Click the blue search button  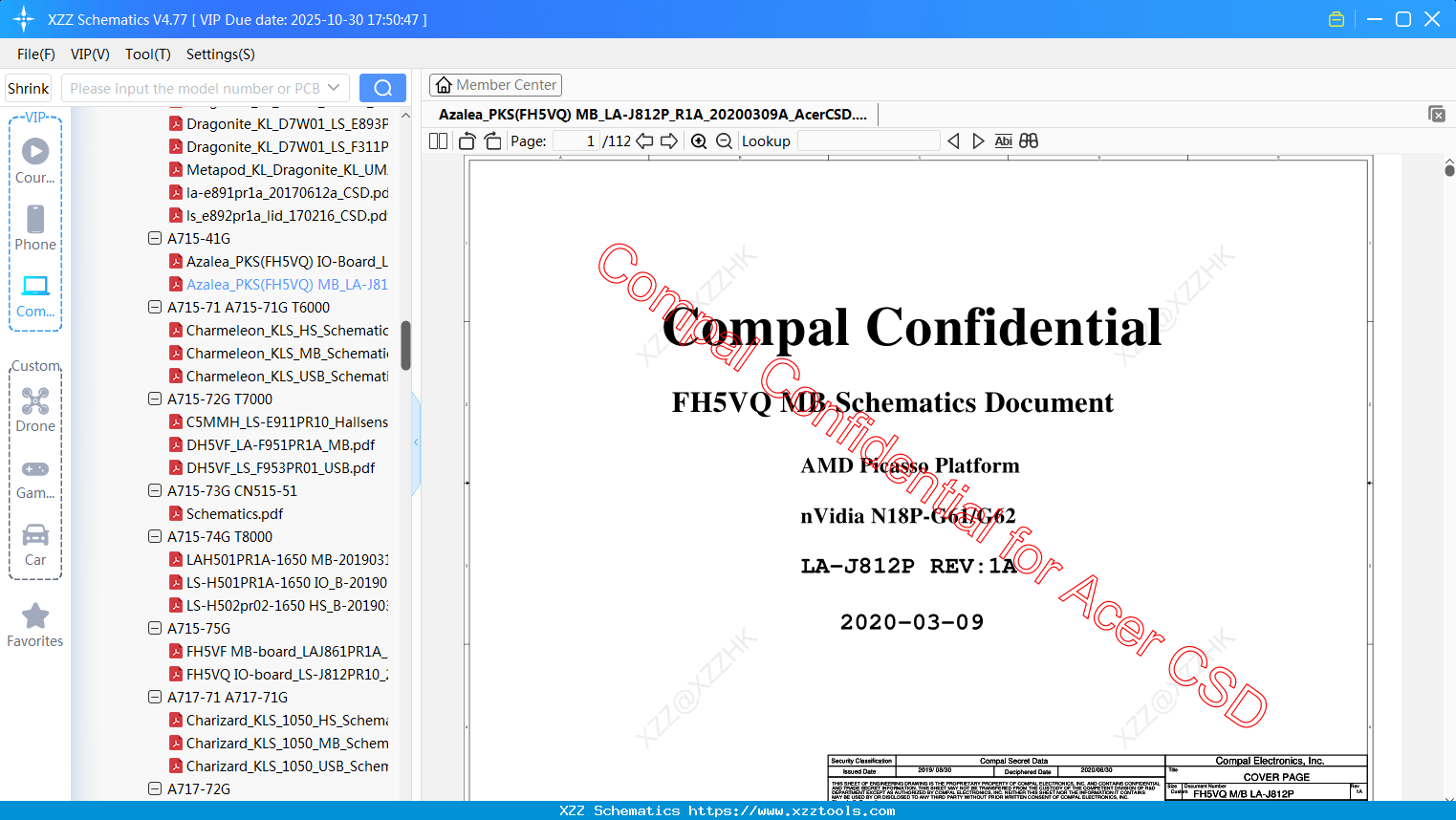coord(382,88)
